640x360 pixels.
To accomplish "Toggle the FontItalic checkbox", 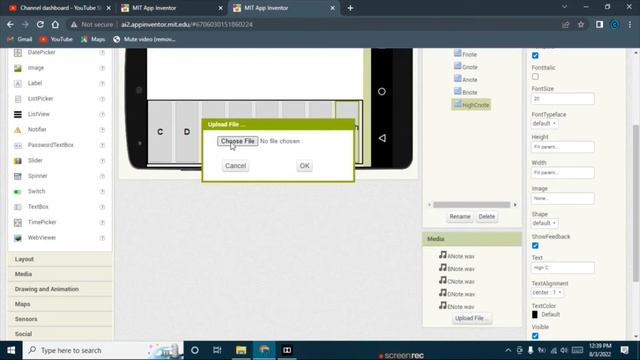I will (535, 76).
